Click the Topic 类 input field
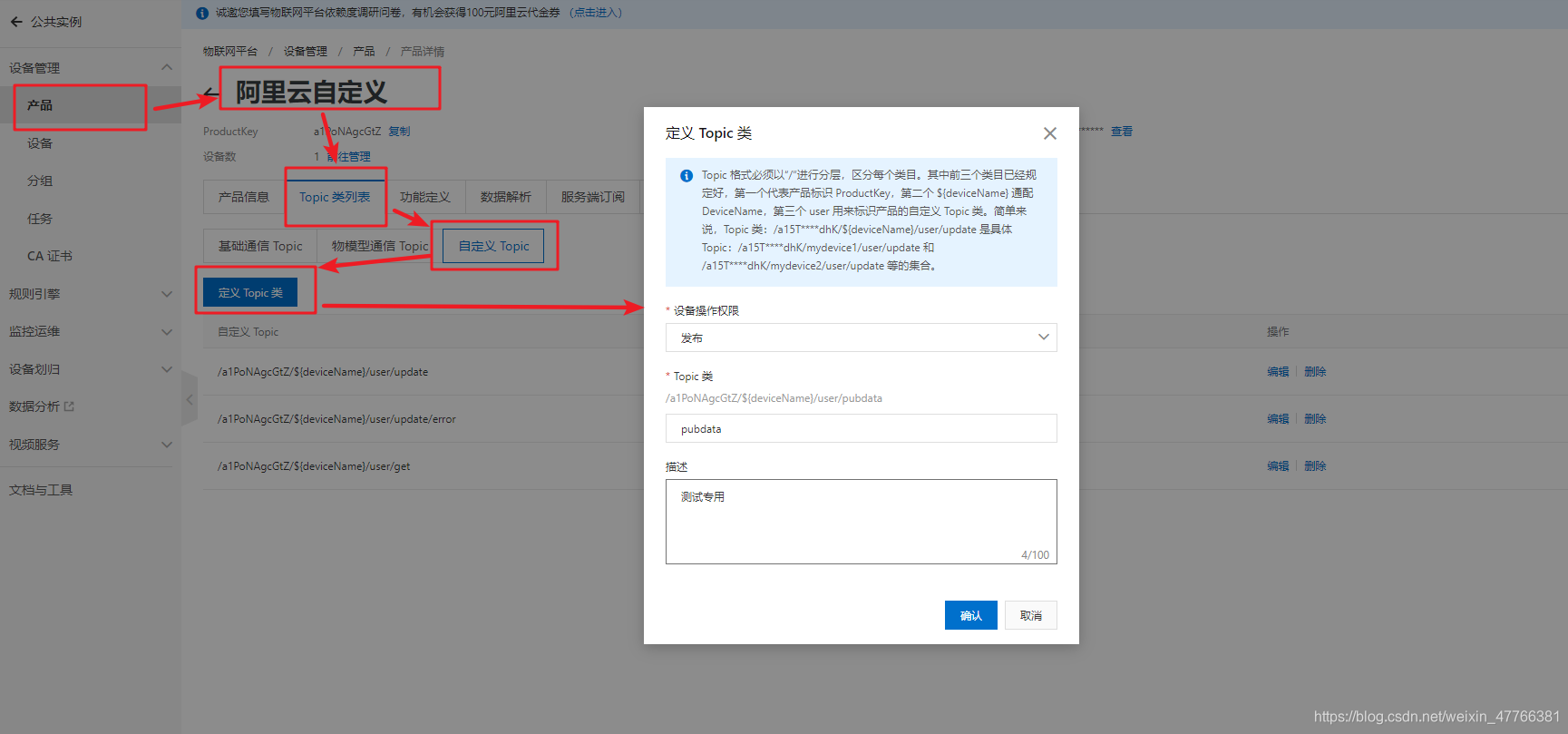1568x734 pixels. point(861,428)
